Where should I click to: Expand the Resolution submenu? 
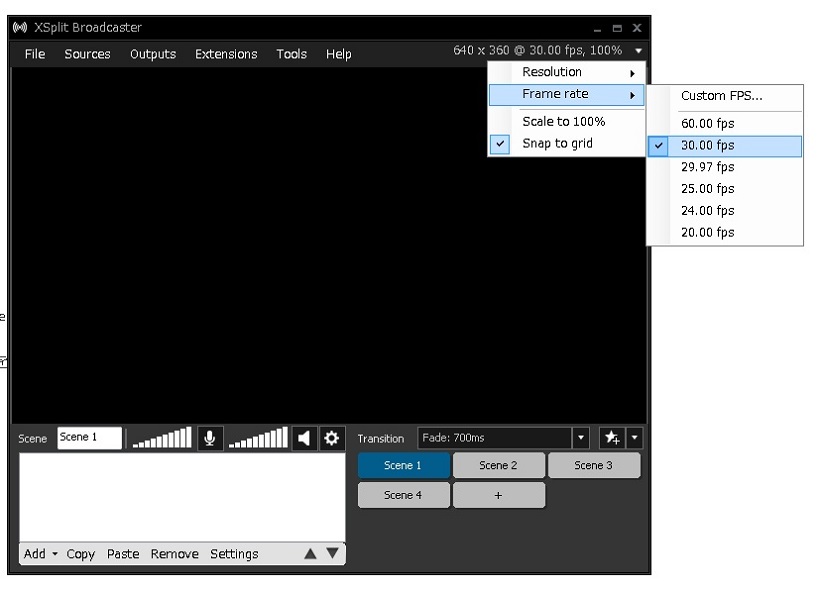[566, 72]
